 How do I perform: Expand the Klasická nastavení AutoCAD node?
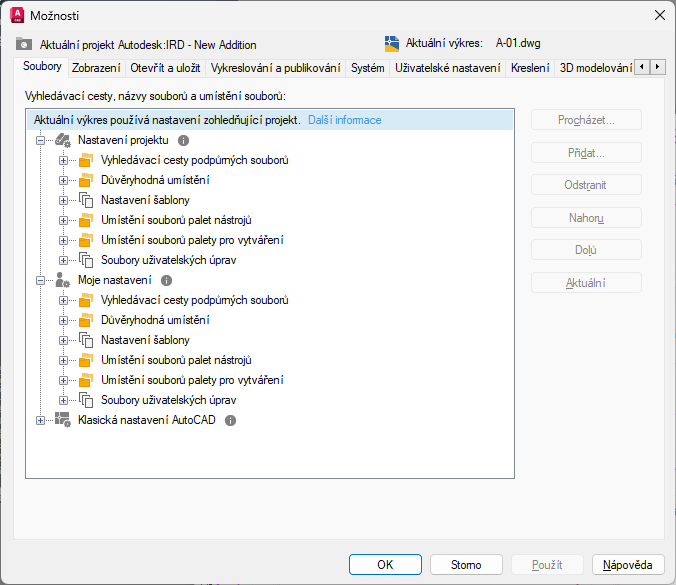(x=41, y=420)
